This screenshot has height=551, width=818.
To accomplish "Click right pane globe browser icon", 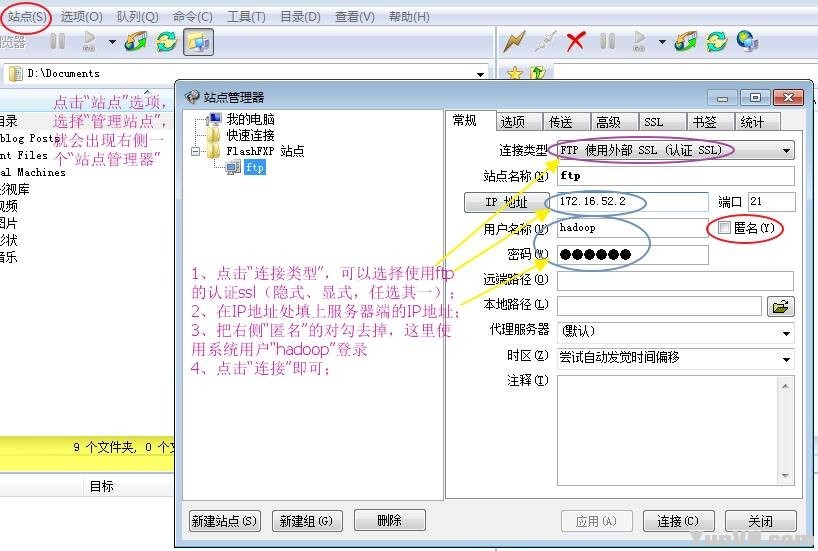I will pos(748,41).
